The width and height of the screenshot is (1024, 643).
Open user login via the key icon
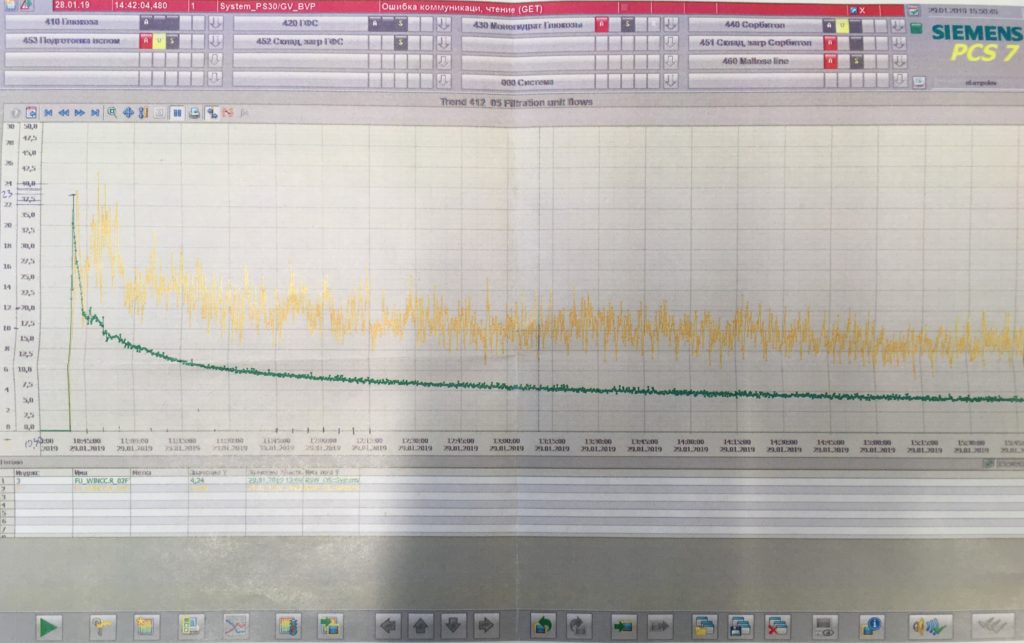pyautogui.click(x=102, y=627)
